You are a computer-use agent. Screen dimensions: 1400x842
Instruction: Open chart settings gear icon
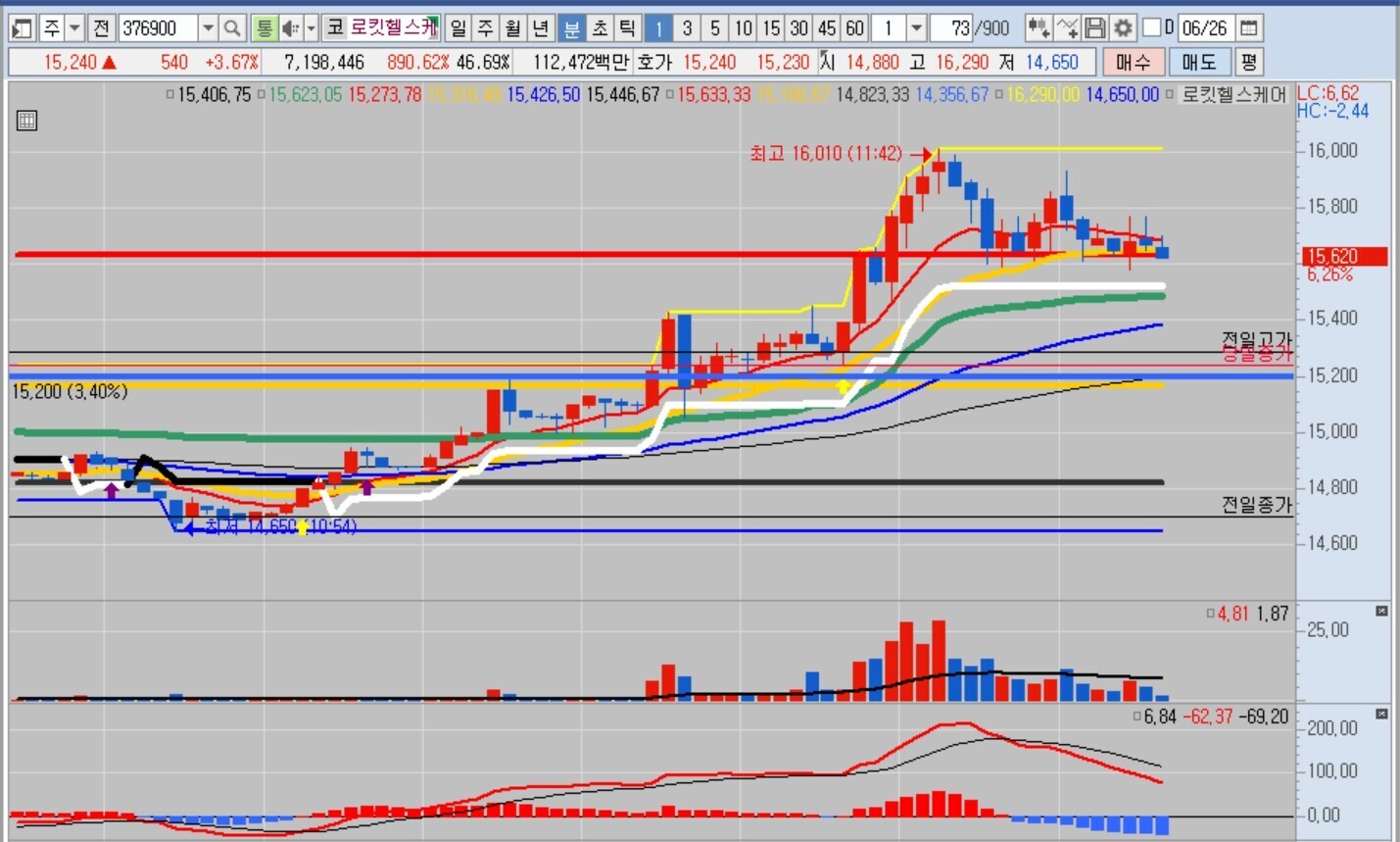coord(1124,27)
